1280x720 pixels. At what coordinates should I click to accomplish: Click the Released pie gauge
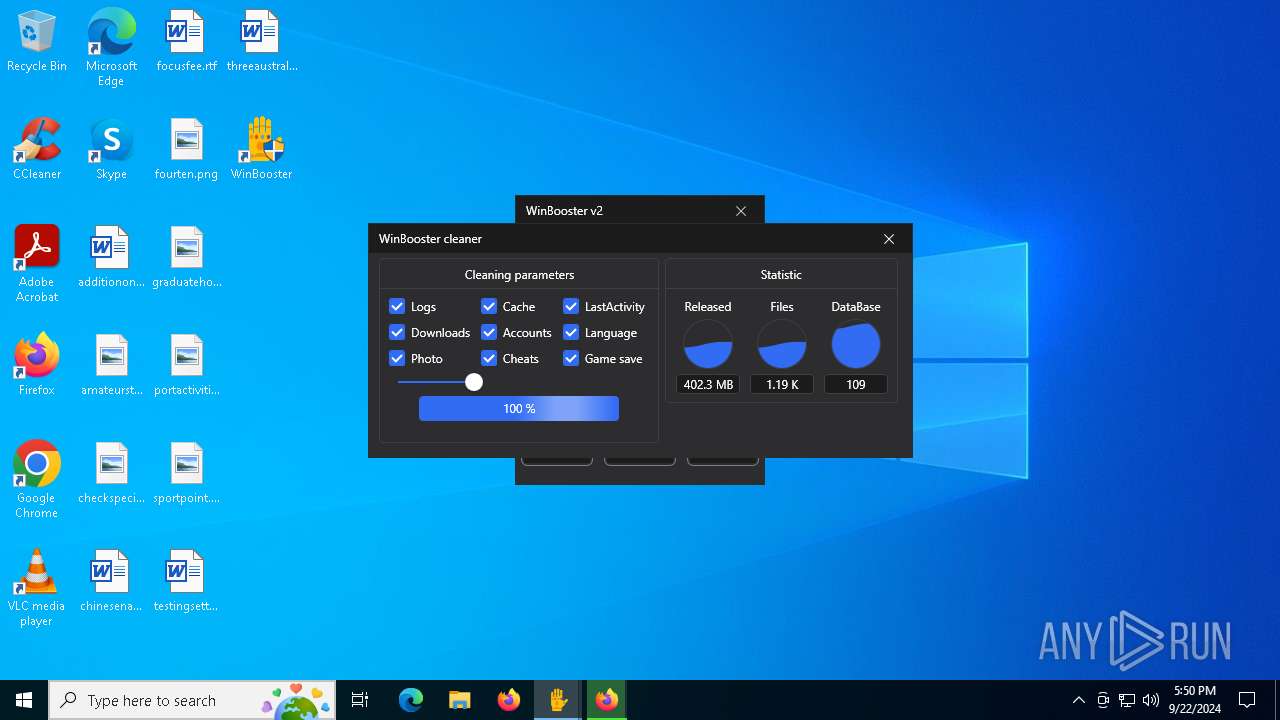(708, 345)
